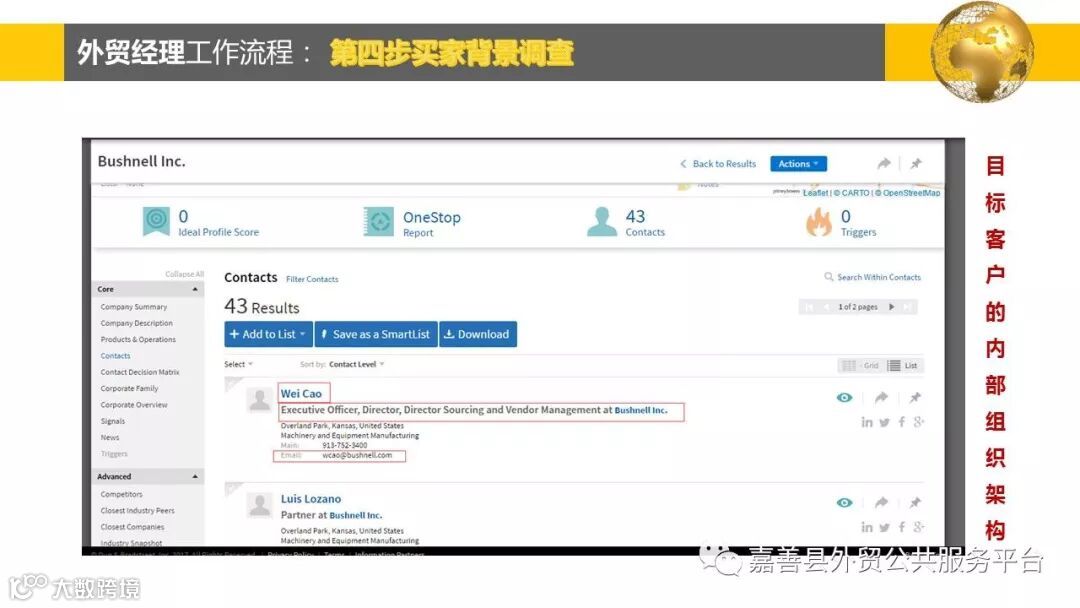Open Competitors in sidebar
The image size is (1080, 608).
coord(121,494)
